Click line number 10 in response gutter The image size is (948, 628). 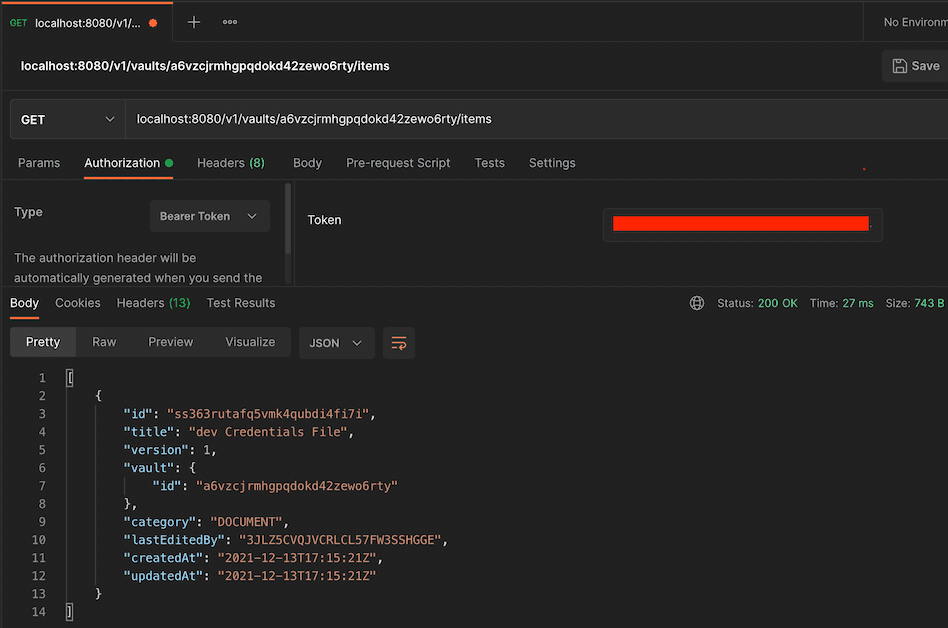(39, 540)
